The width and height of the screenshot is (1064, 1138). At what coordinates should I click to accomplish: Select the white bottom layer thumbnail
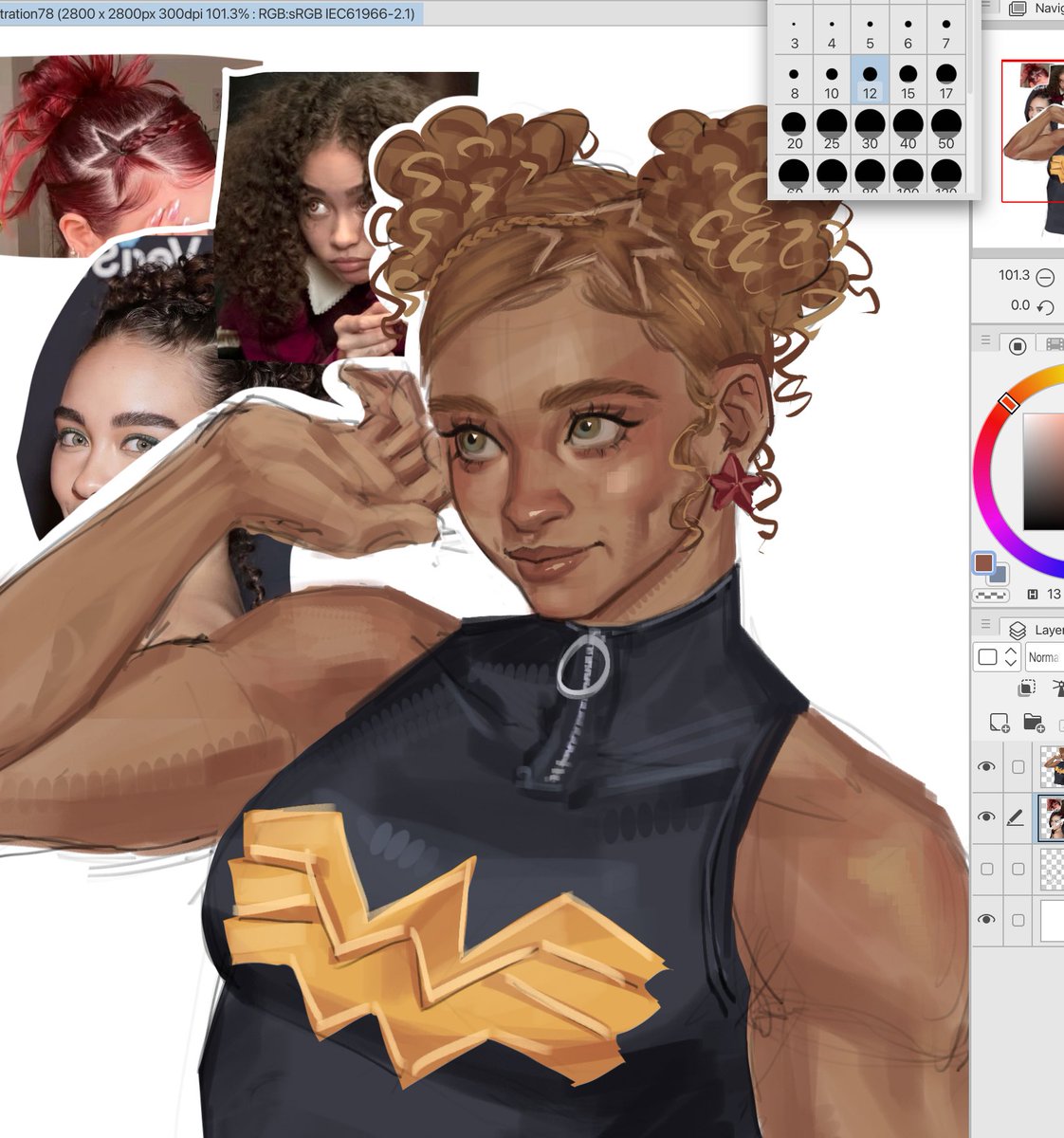point(1052,920)
